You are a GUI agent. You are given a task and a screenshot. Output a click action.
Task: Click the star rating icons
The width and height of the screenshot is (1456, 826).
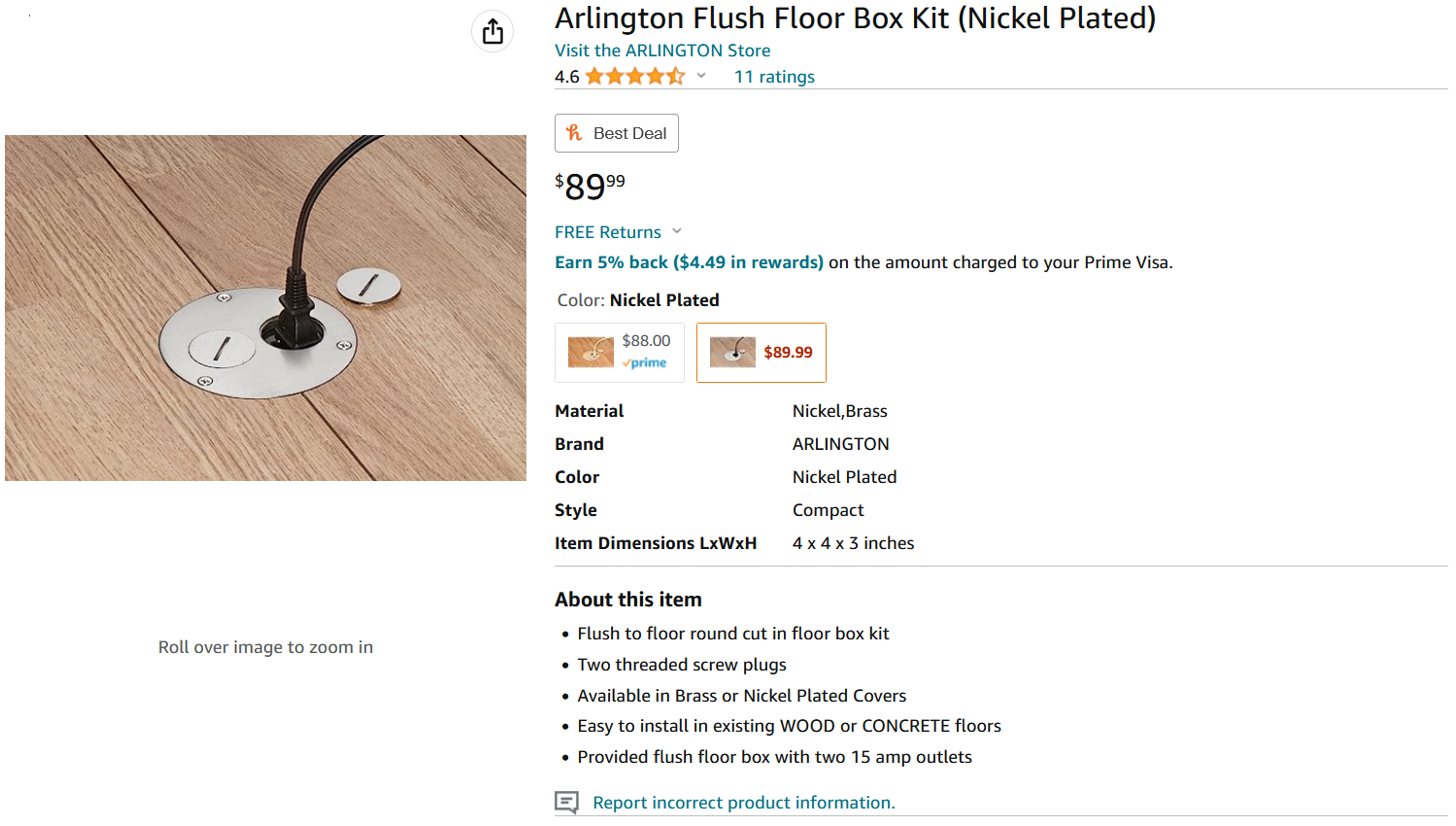click(635, 77)
